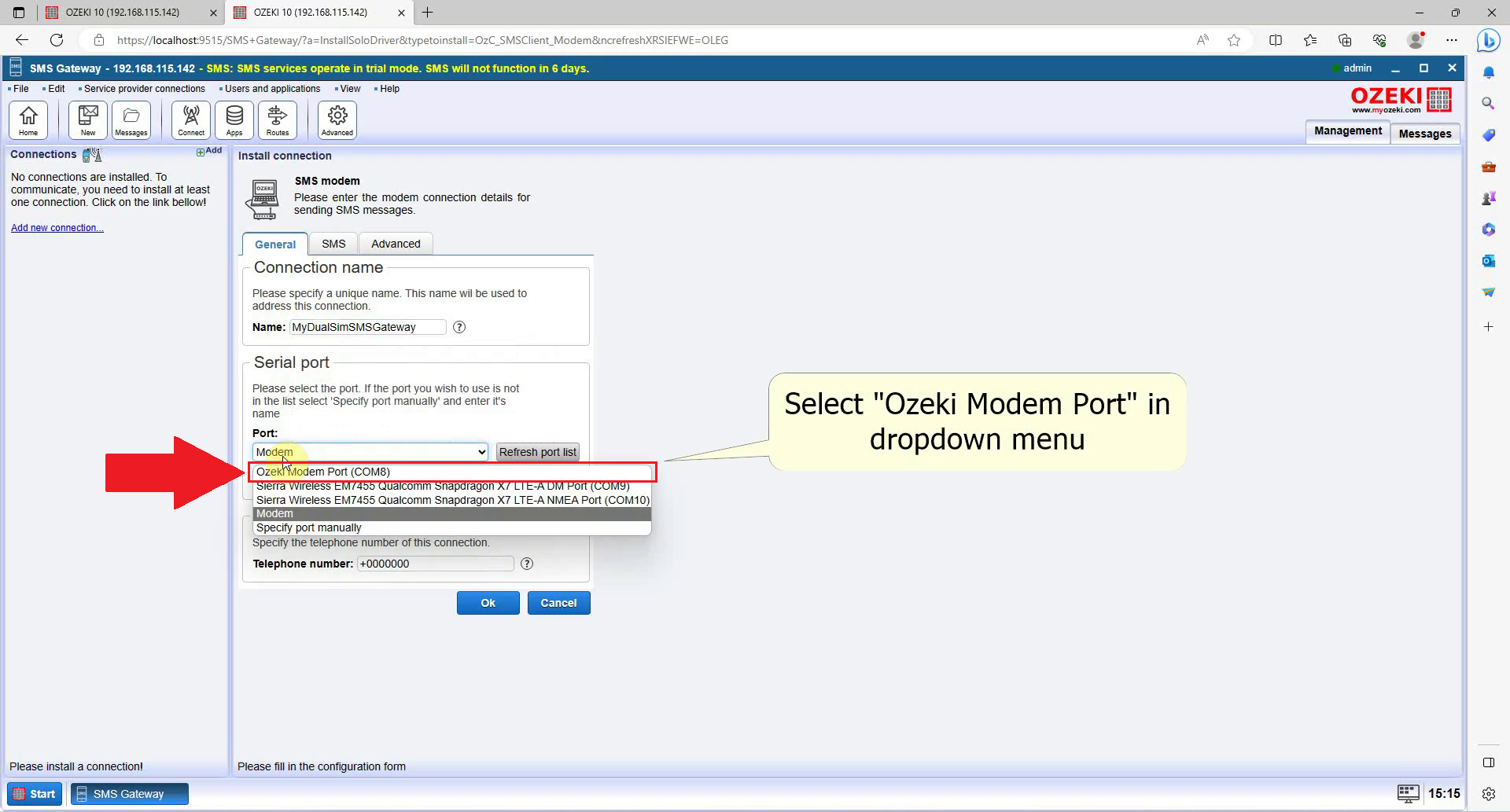Click the New message toolbar icon
This screenshot has width=1510, height=812.
[x=88, y=120]
